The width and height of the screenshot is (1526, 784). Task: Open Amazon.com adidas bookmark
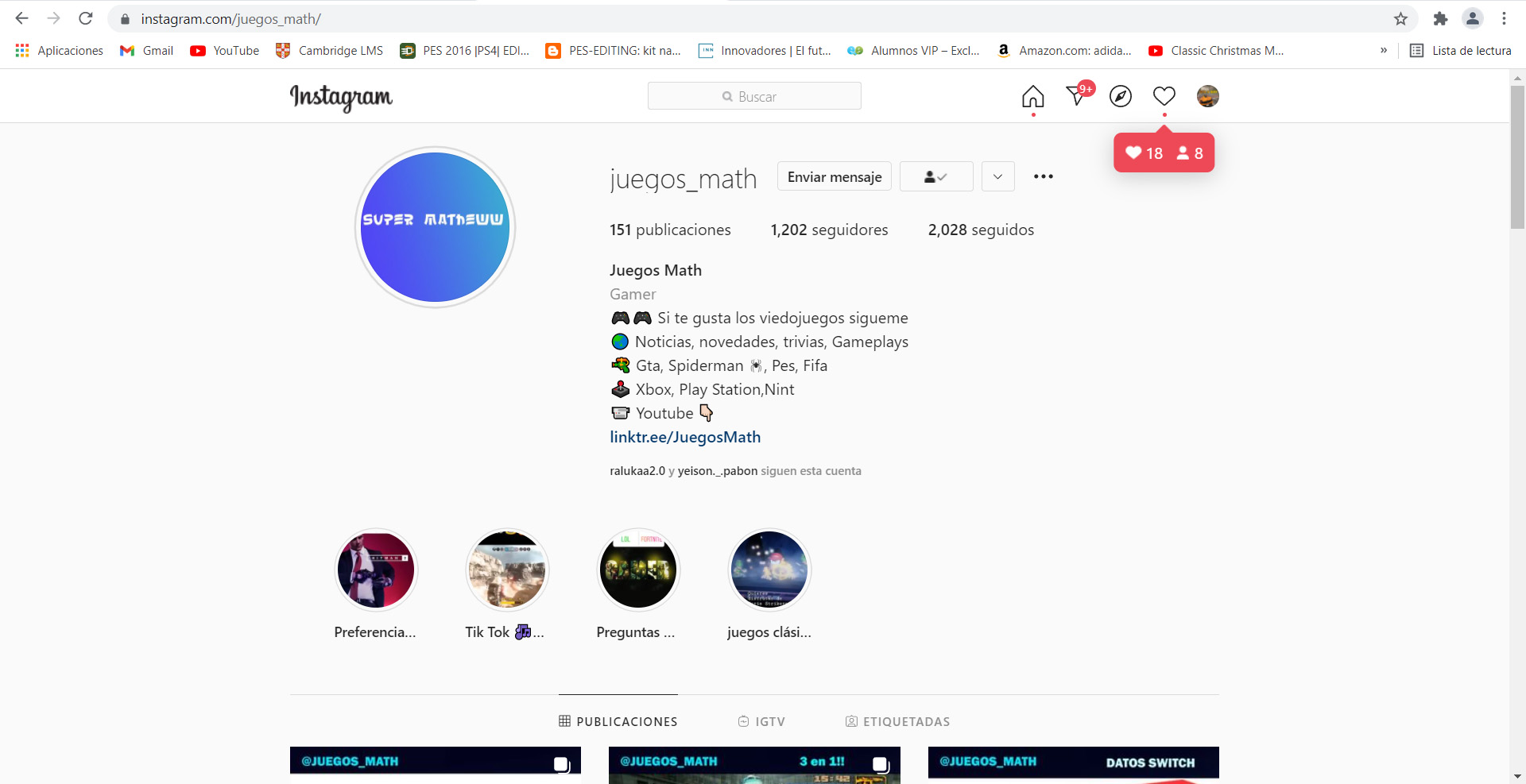(1064, 51)
